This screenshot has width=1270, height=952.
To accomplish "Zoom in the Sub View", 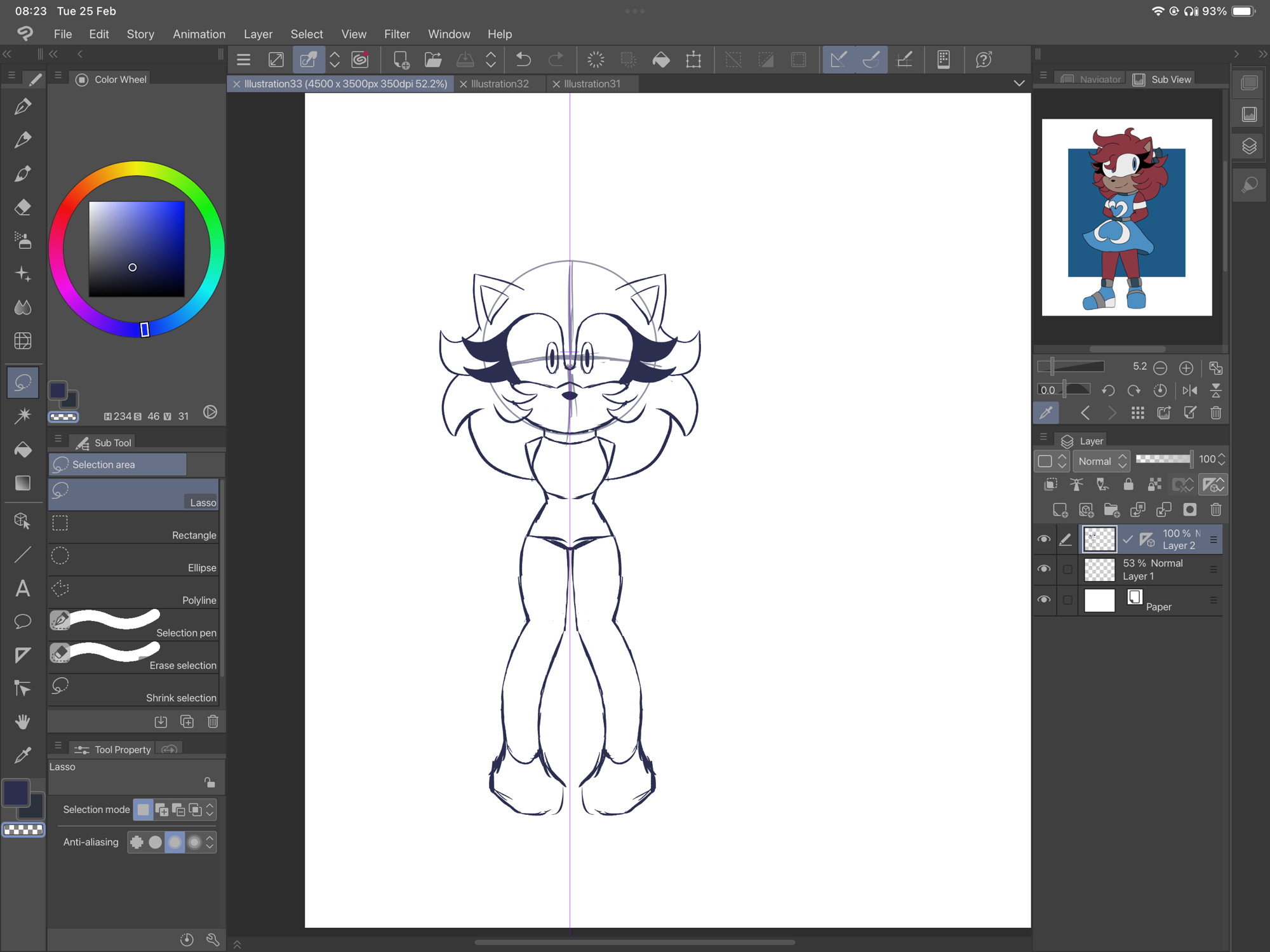I will pos(1186,368).
